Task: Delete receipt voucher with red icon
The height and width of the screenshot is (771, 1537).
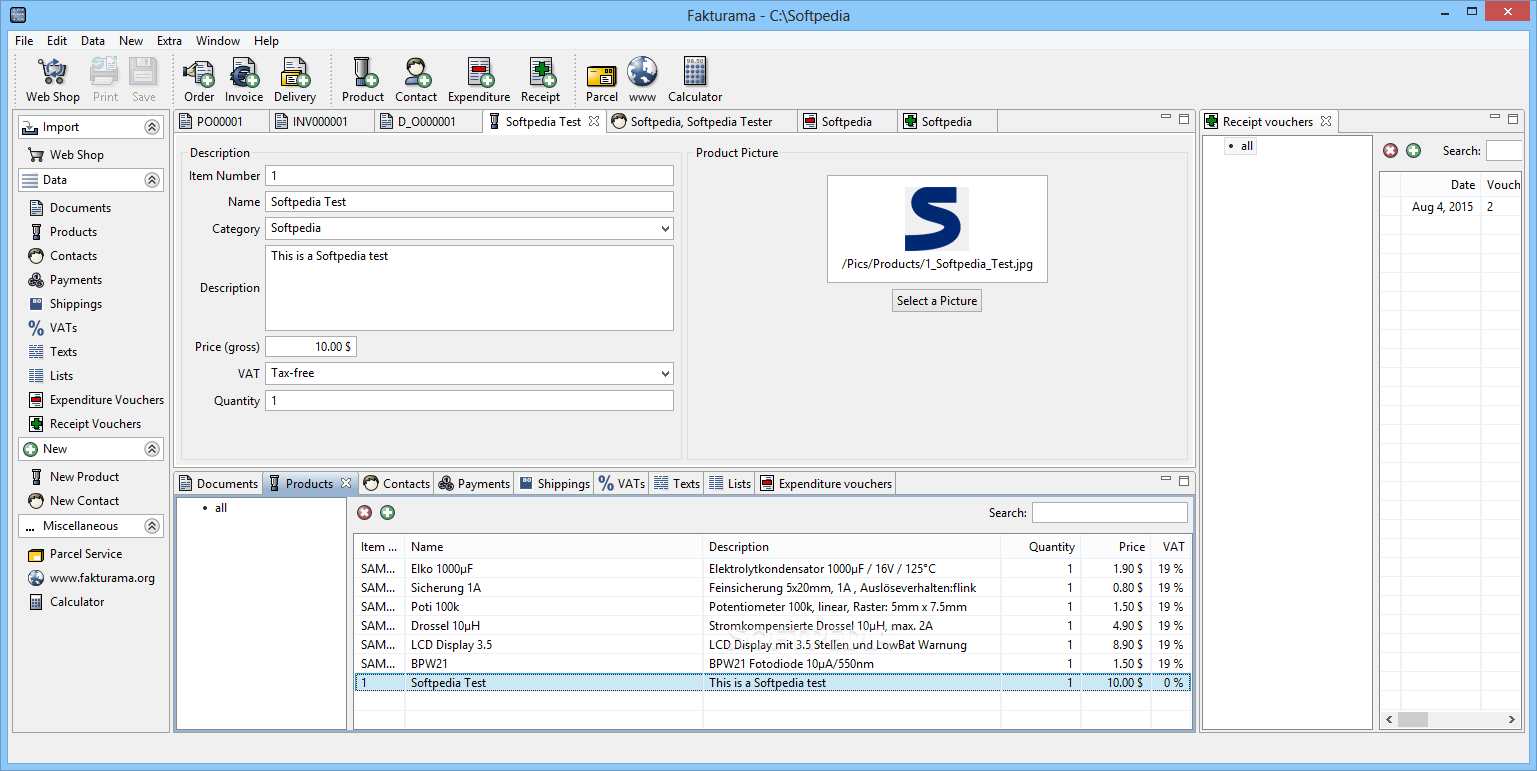Action: 1390,151
